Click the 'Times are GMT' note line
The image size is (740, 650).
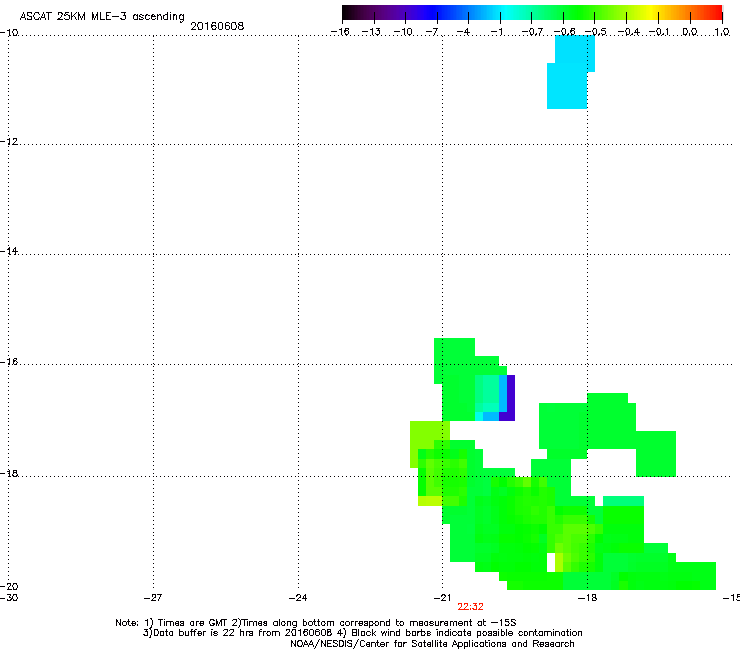[316, 623]
